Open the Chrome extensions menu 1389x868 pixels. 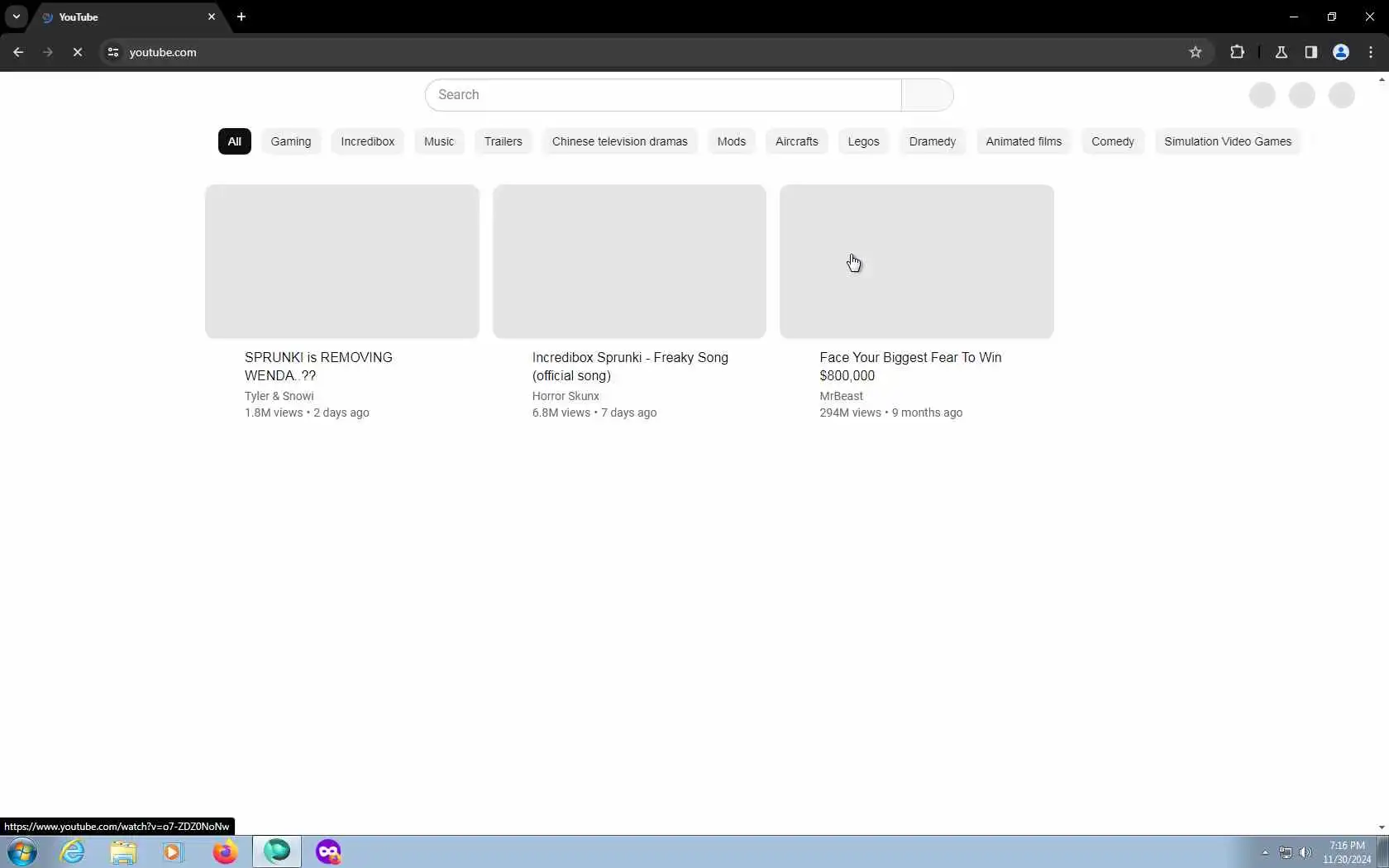click(x=1237, y=52)
